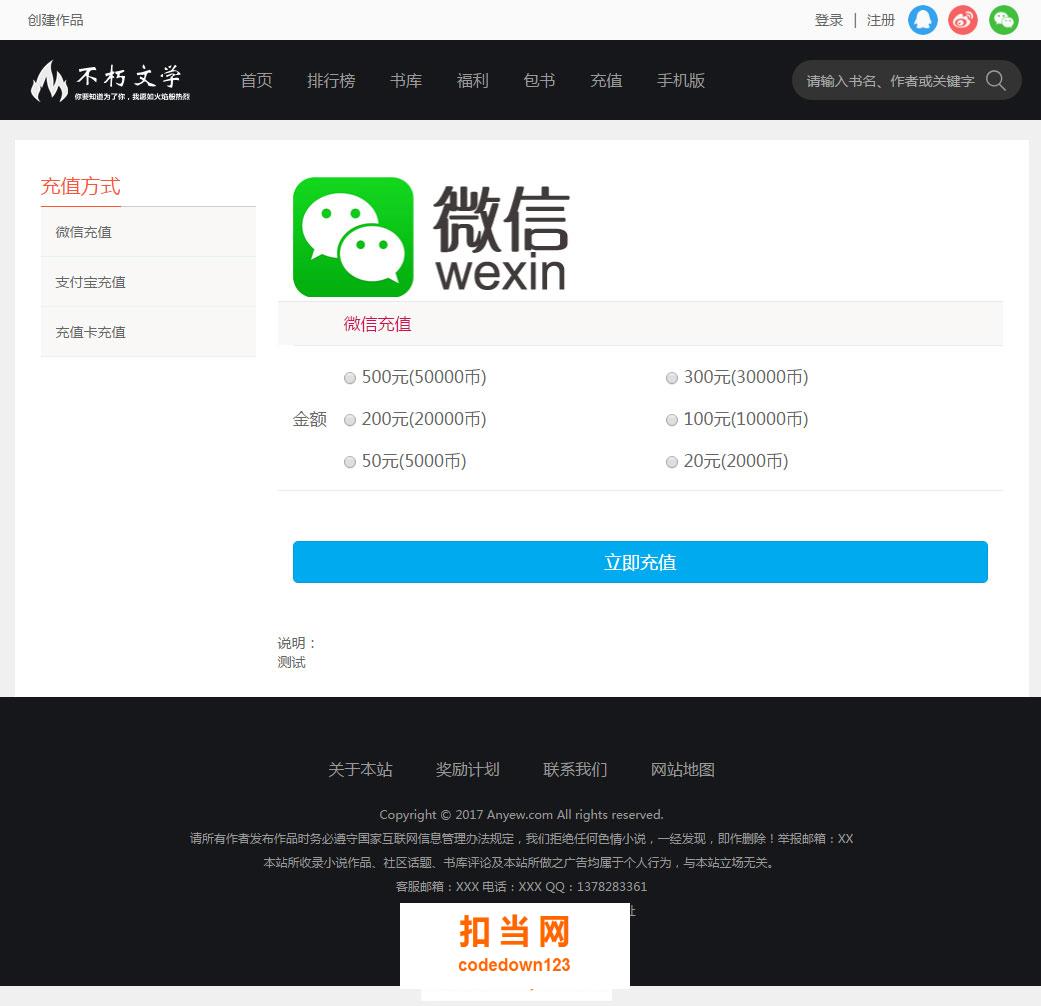Go to 首页 in the navigation bar

[x=256, y=80]
